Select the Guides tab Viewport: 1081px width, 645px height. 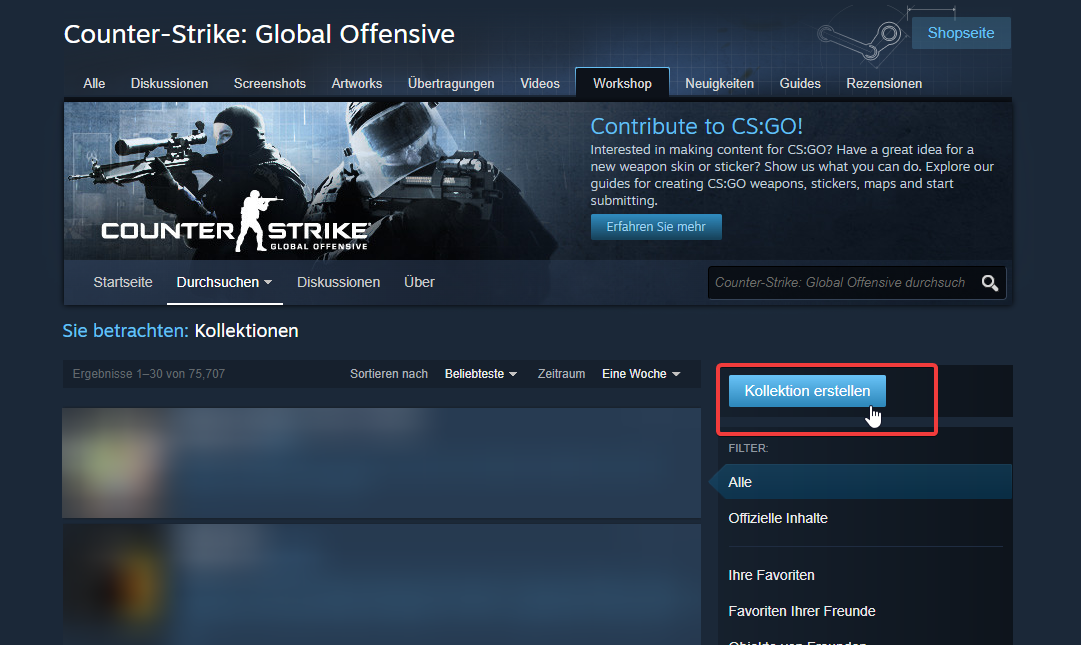[800, 83]
